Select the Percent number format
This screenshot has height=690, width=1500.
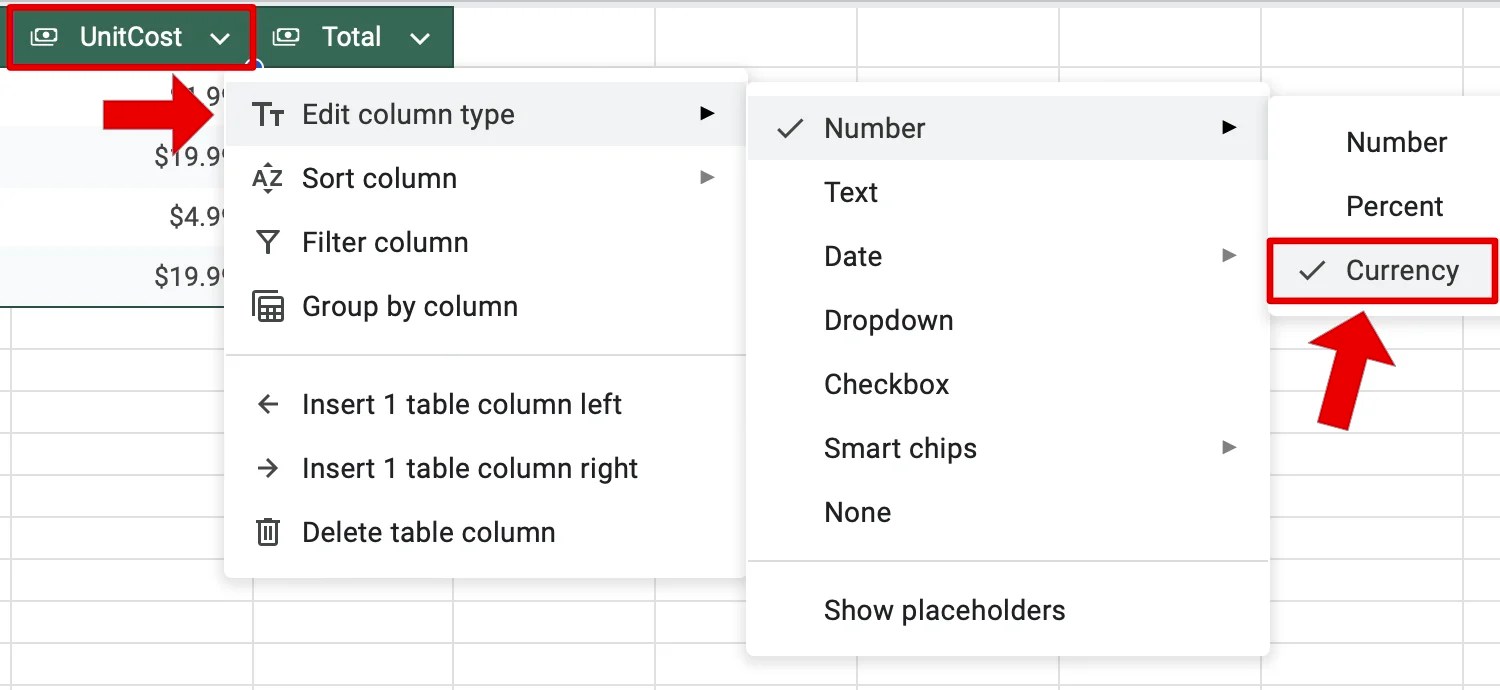(1395, 206)
